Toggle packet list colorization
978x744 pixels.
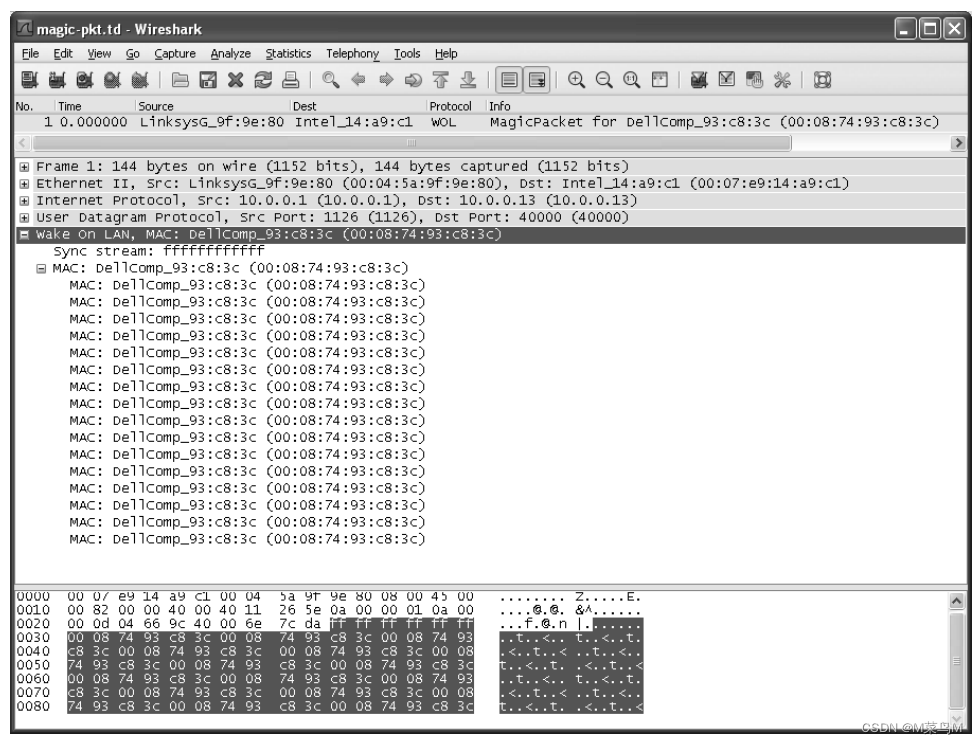coord(509,80)
